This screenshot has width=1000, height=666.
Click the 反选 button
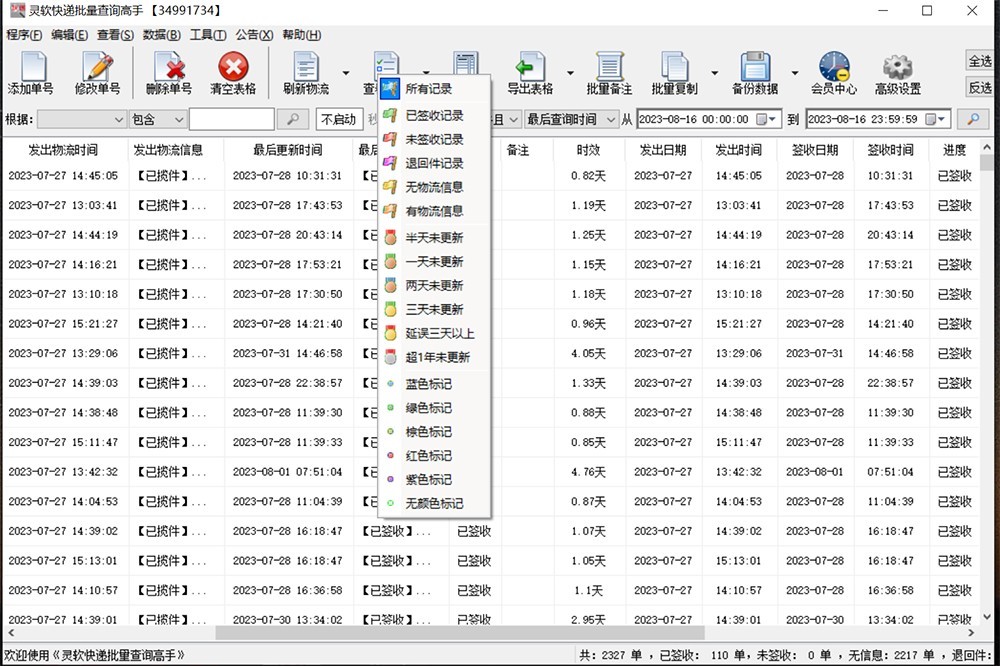(x=980, y=87)
